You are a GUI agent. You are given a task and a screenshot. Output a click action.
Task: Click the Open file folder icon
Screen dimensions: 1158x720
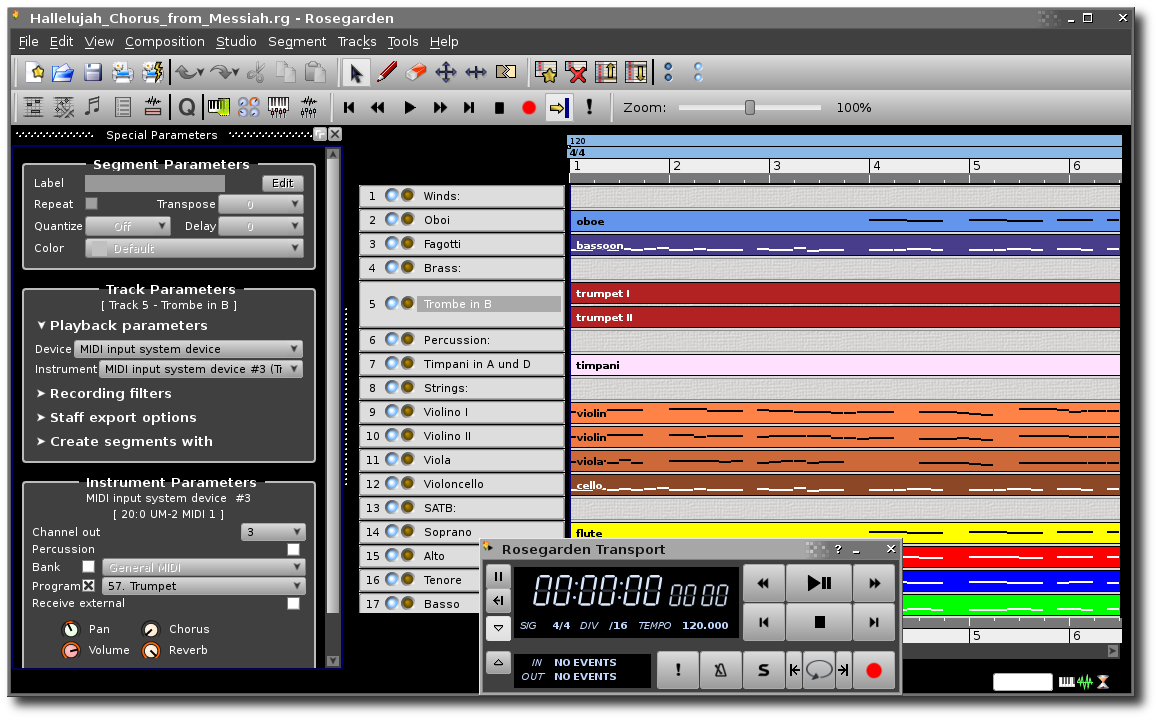point(63,72)
